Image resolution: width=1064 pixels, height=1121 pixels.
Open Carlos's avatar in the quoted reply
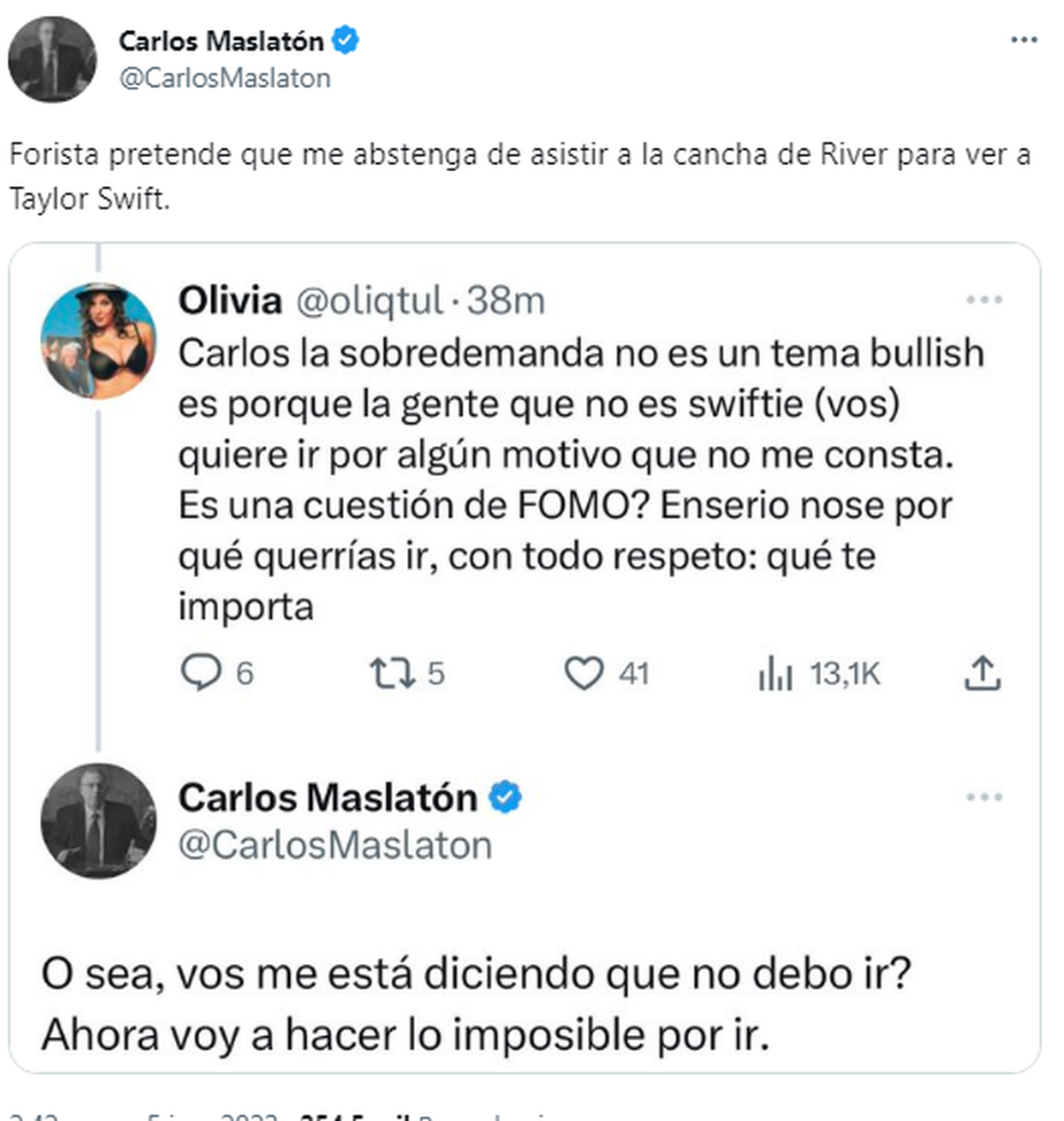coord(98,820)
